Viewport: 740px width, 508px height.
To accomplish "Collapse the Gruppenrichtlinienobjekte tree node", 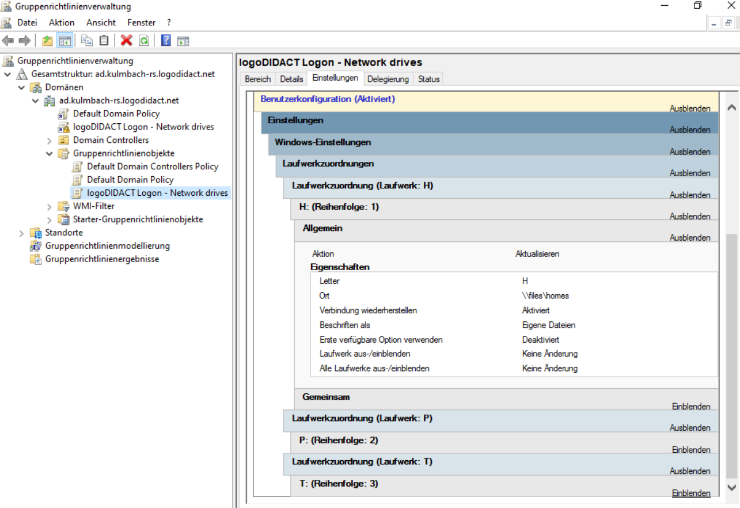I will pos(50,153).
